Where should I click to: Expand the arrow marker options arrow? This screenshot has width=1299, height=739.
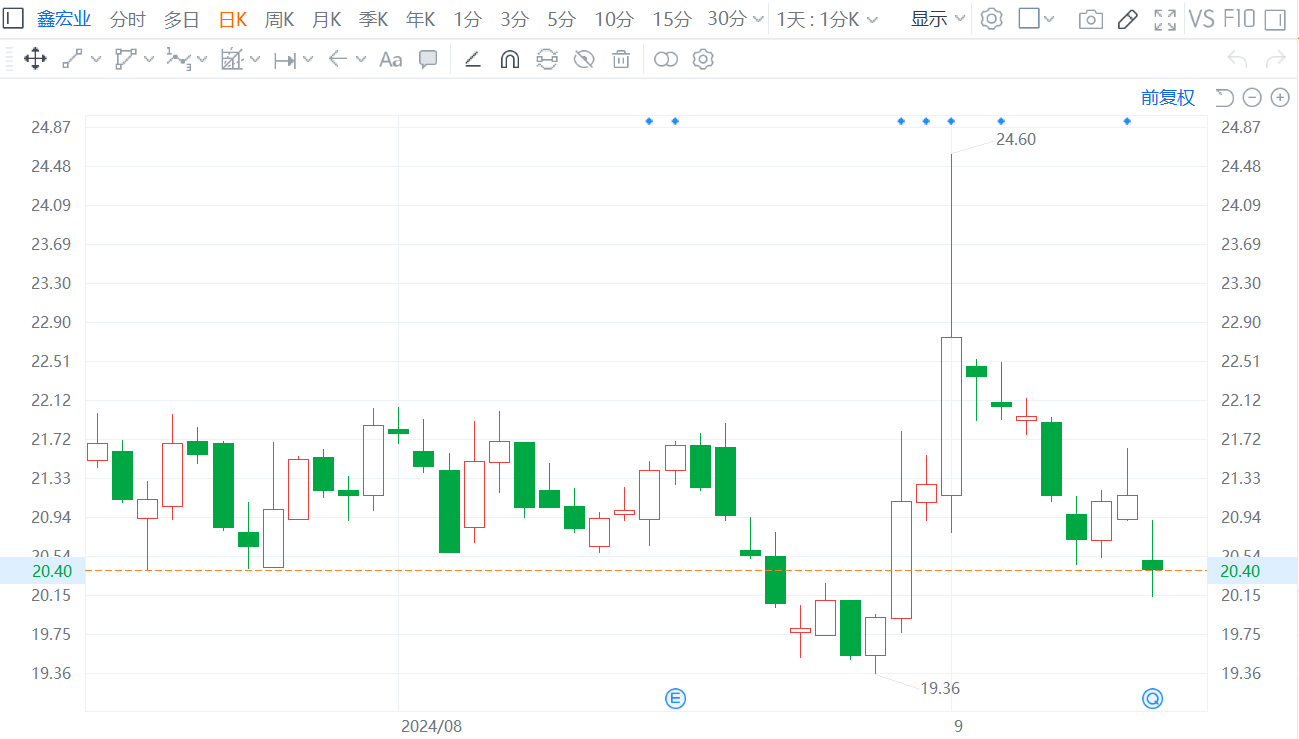click(x=361, y=60)
